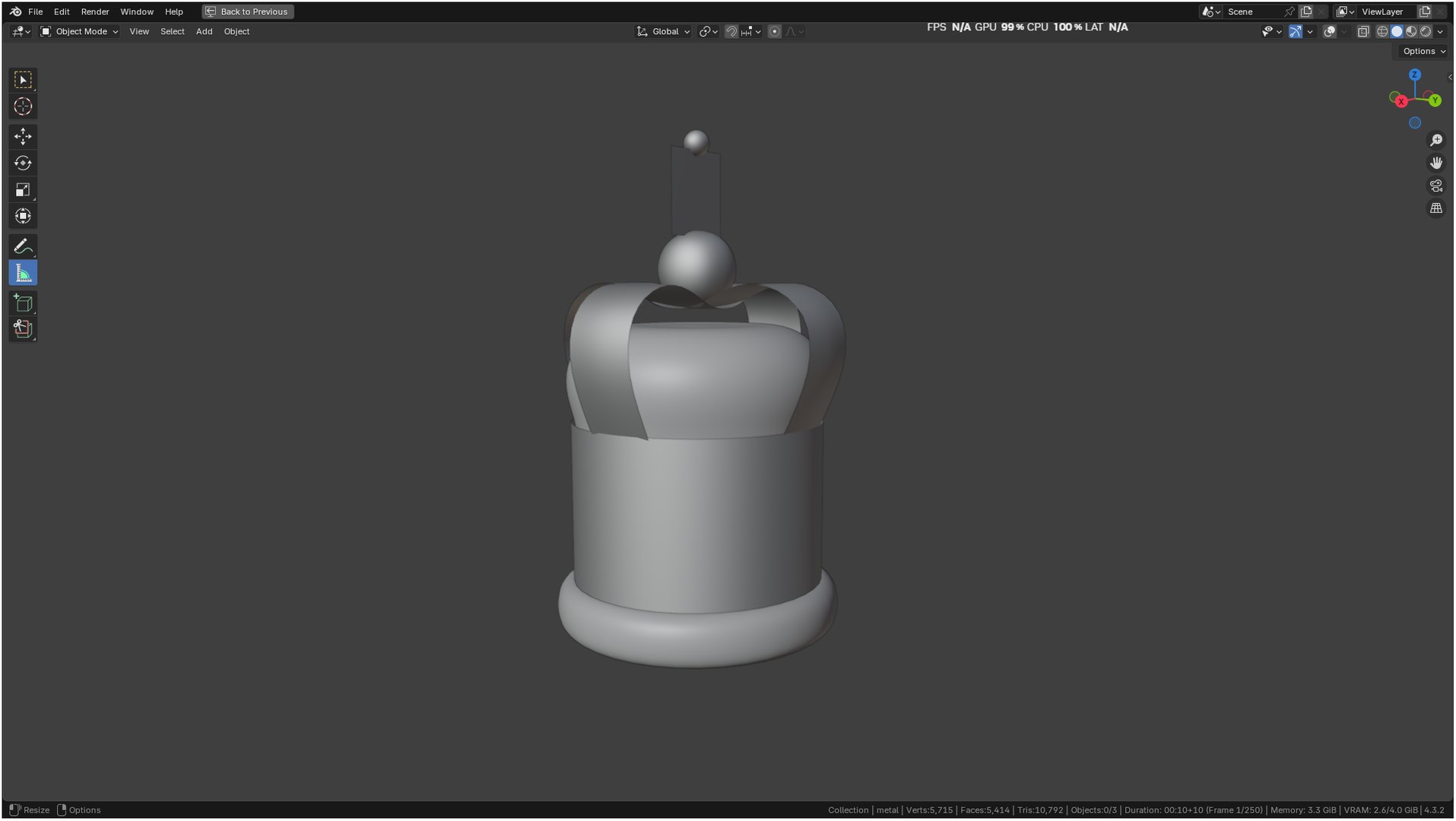Toggle X-ray mode
The width and height of the screenshot is (1456, 821).
point(1362,31)
